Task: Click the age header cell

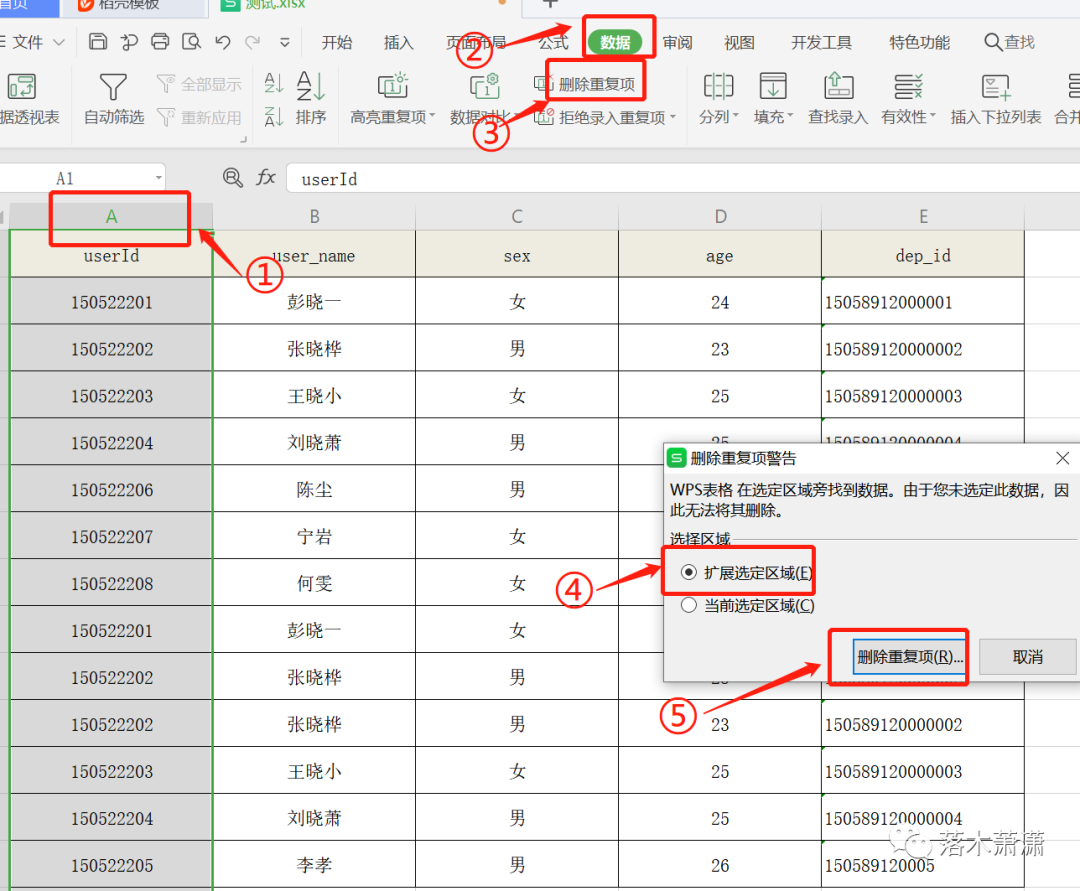Action: [720, 255]
